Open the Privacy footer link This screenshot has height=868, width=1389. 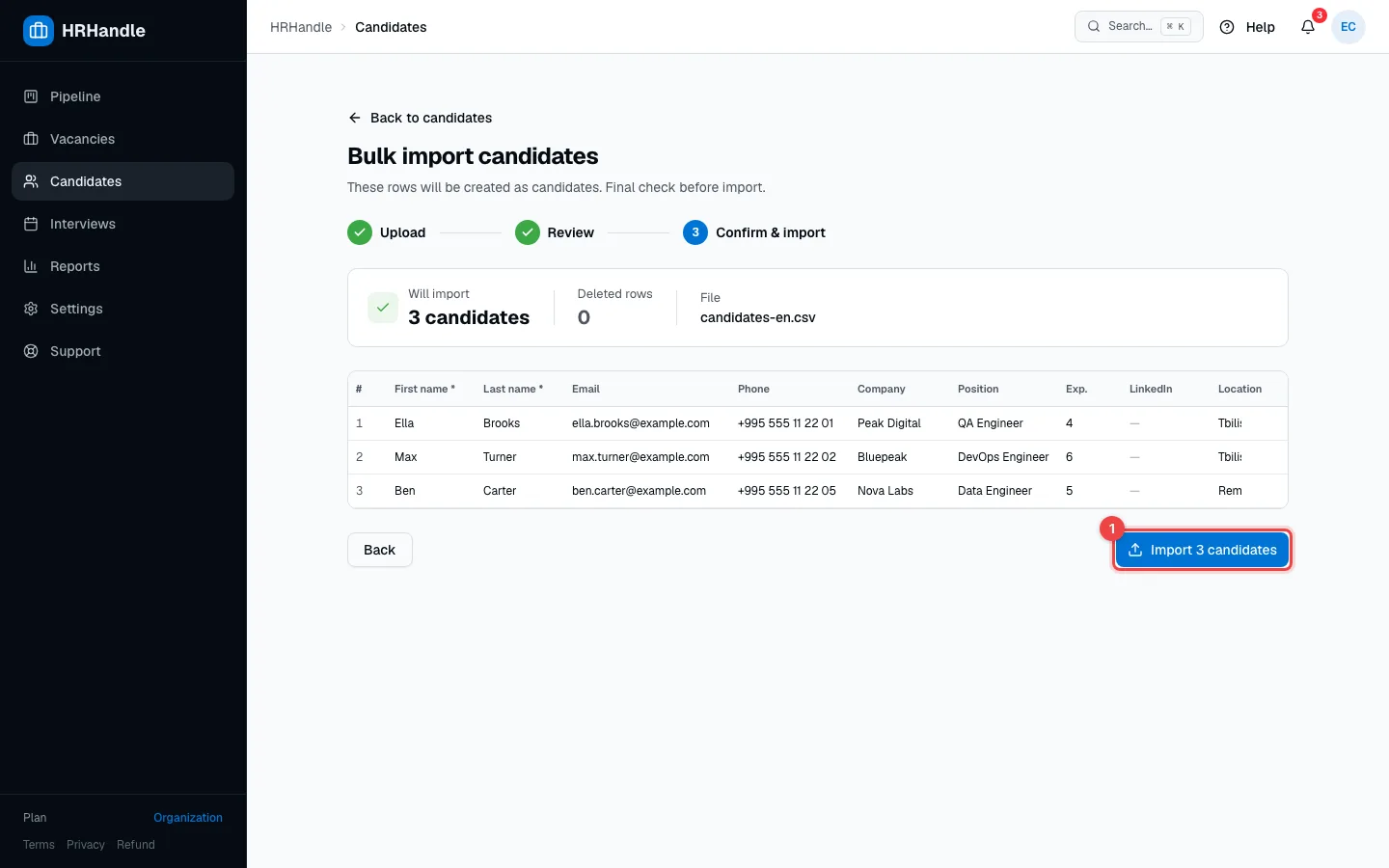coord(86,845)
